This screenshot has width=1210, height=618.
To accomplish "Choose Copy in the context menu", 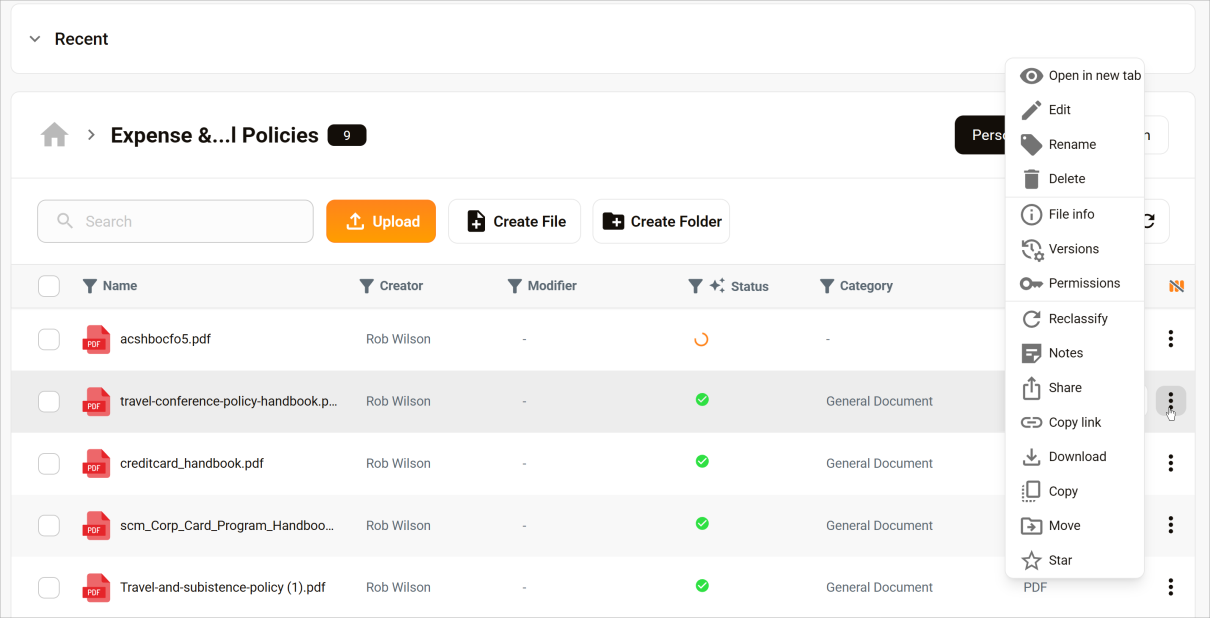I will pos(1075,491).
